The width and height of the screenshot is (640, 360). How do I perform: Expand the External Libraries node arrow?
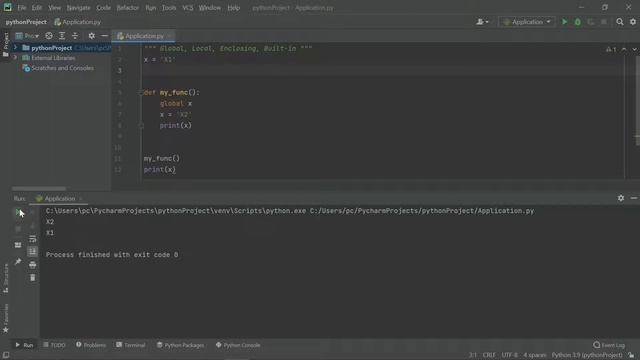pyautogui.click(x=16, y=58)
